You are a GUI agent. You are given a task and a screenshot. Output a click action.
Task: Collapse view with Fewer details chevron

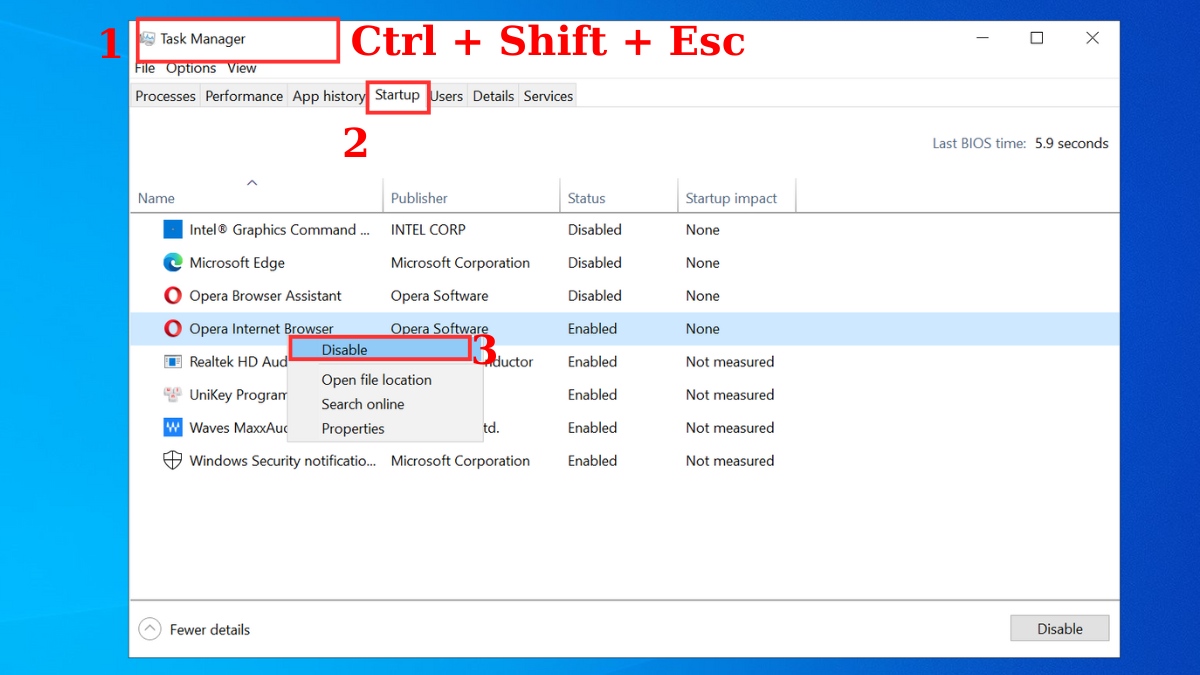tap(150, 629)
